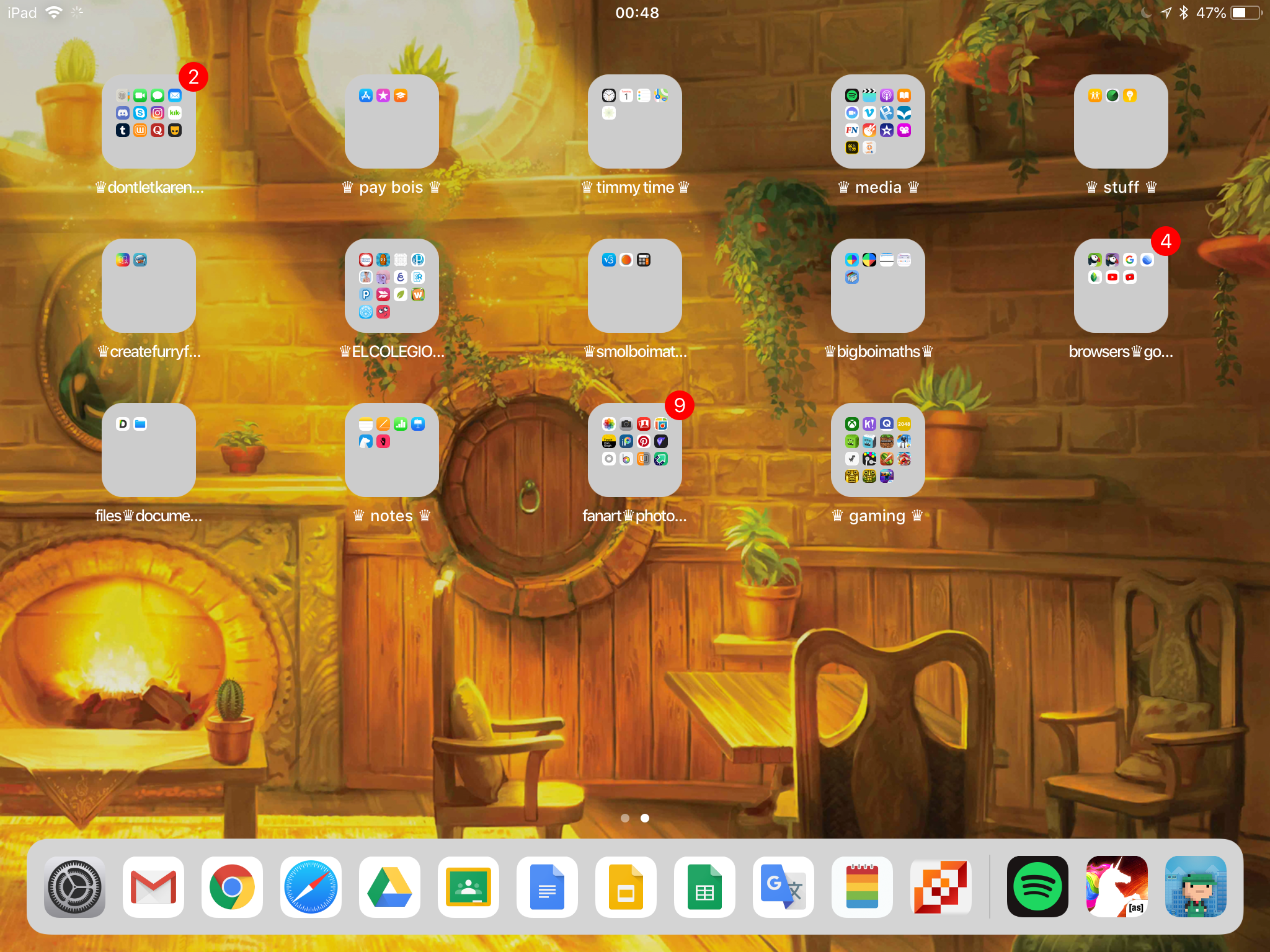Open Google Chrome in the dock
The width and height of the screenshot is (1270, 952).
pyautogui.click(x=232, y=887)
